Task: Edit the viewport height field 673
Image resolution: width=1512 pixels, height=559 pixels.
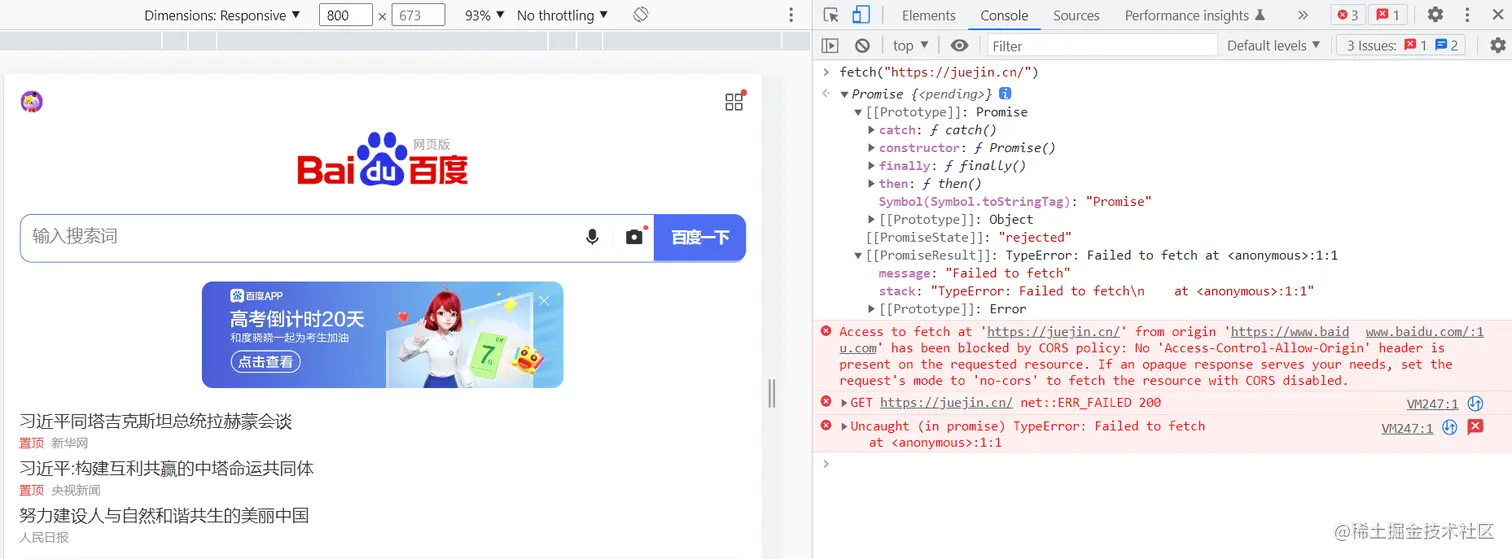Action: (x=418, y=15)
